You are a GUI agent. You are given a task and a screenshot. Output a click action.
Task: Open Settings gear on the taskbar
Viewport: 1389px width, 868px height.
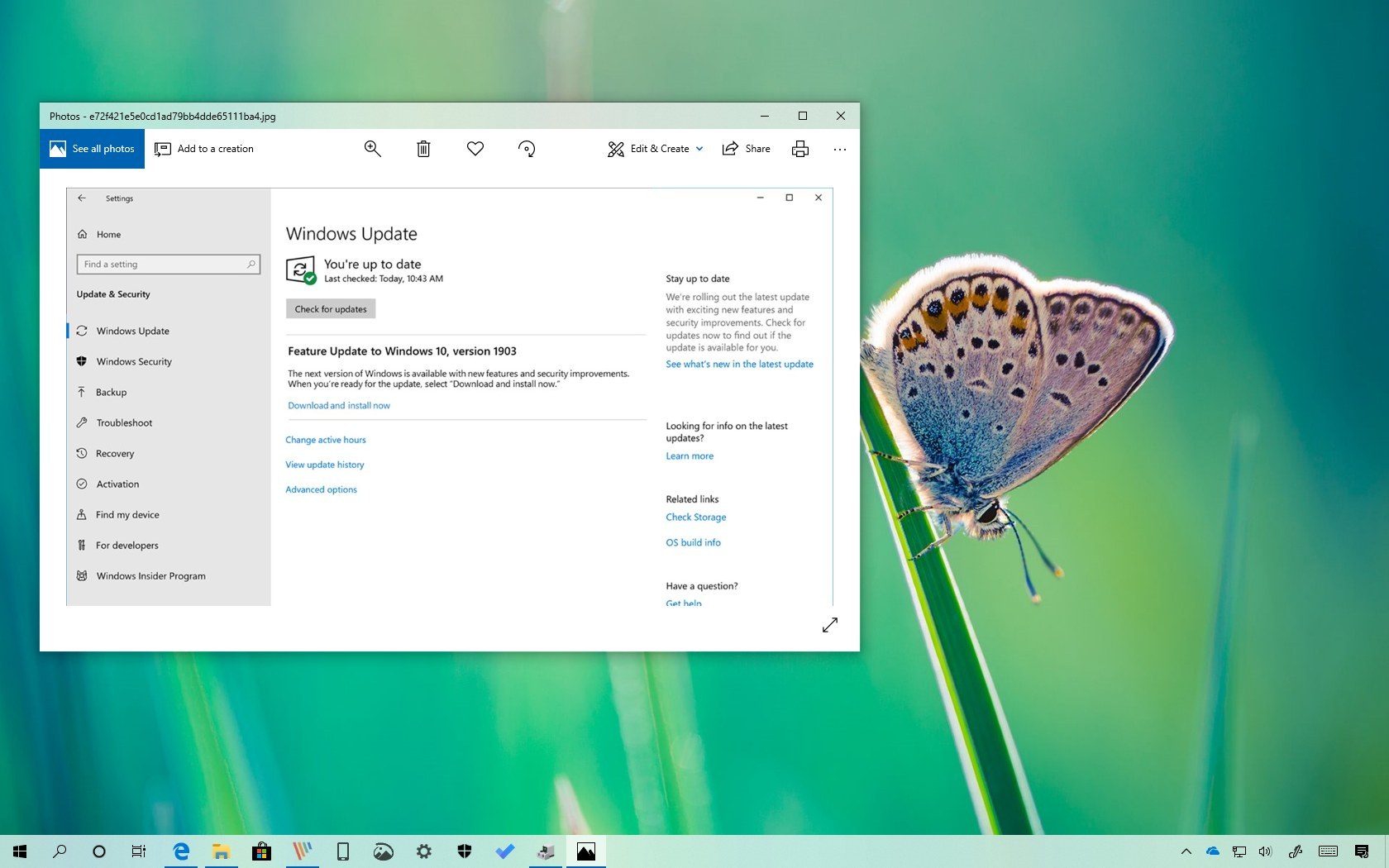424,851
